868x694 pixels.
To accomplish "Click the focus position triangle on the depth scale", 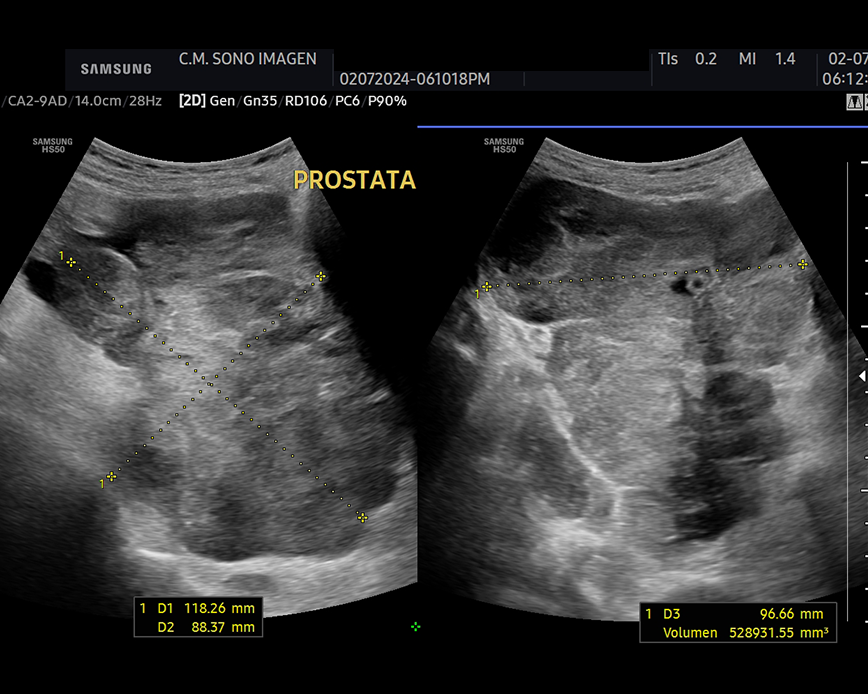I will click(863, 376).
